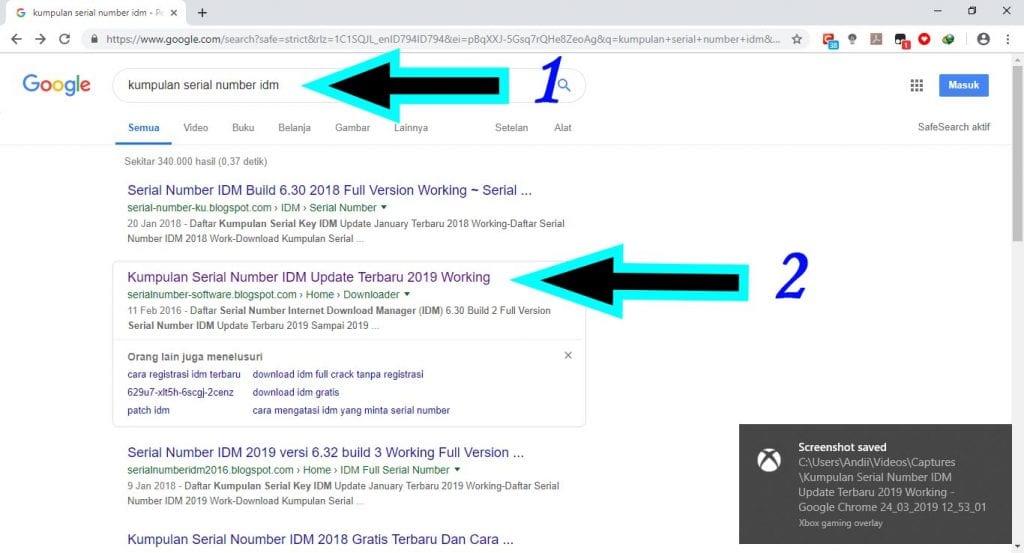Click the Masuk sign-in button

click(x=963, y=85)
